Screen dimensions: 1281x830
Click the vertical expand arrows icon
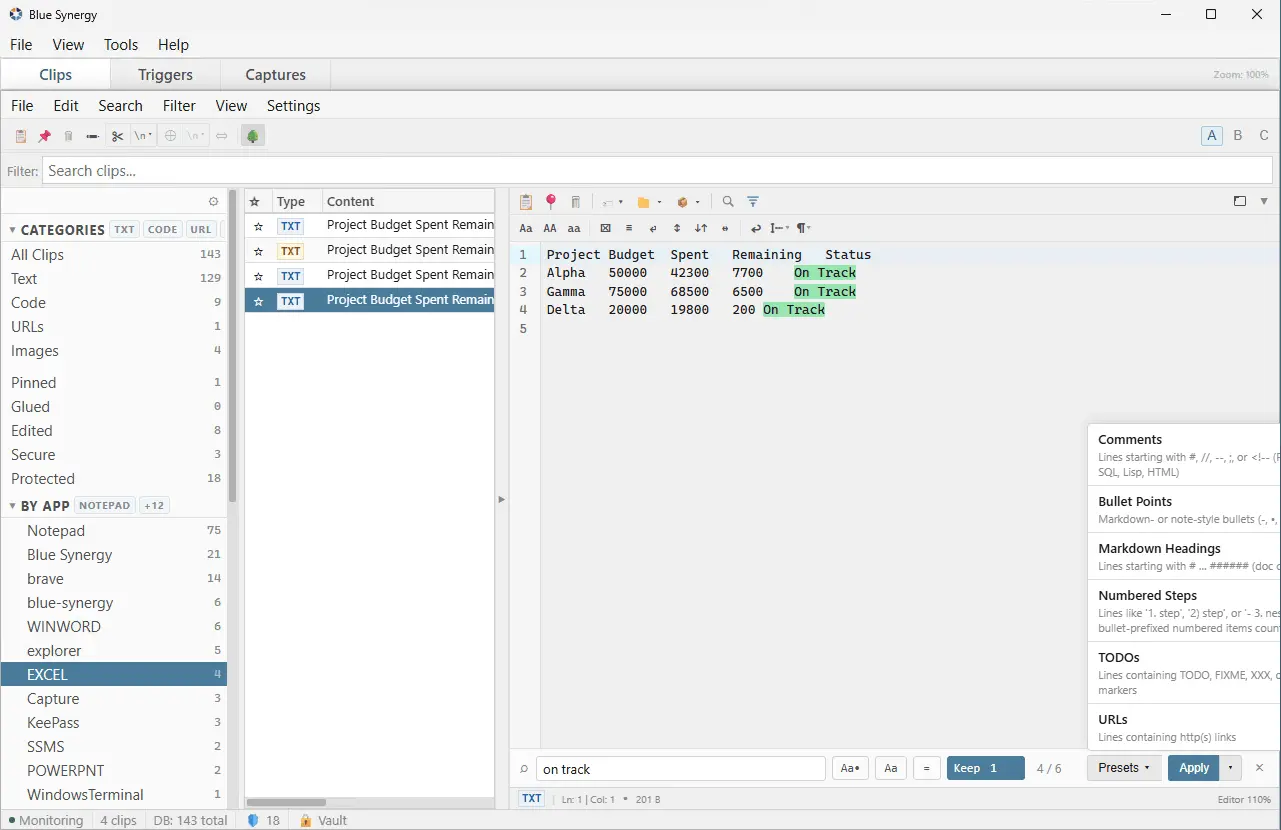[x=677, y=228]
